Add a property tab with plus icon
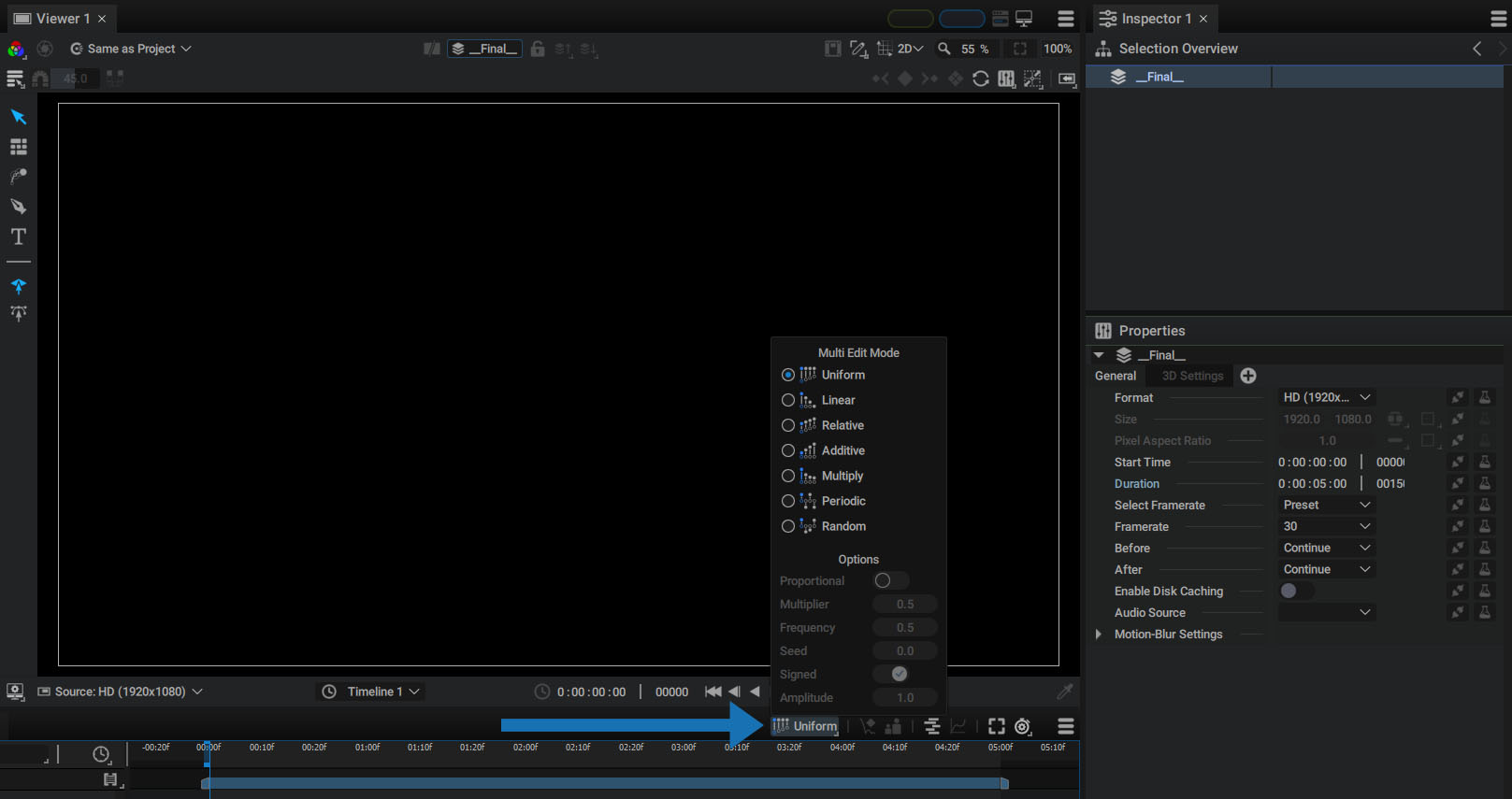 click(x=1248, y=376)
